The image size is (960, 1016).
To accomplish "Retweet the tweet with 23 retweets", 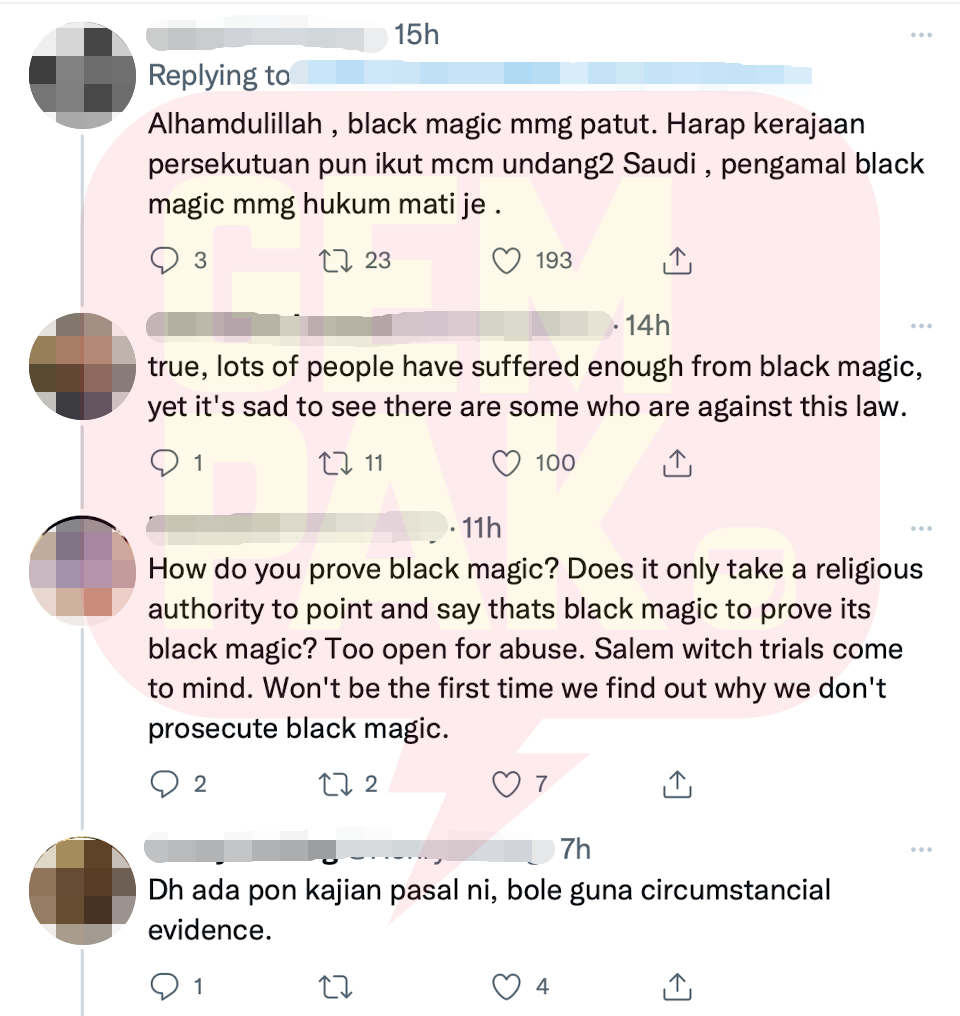I will click(x=336, y=261).
